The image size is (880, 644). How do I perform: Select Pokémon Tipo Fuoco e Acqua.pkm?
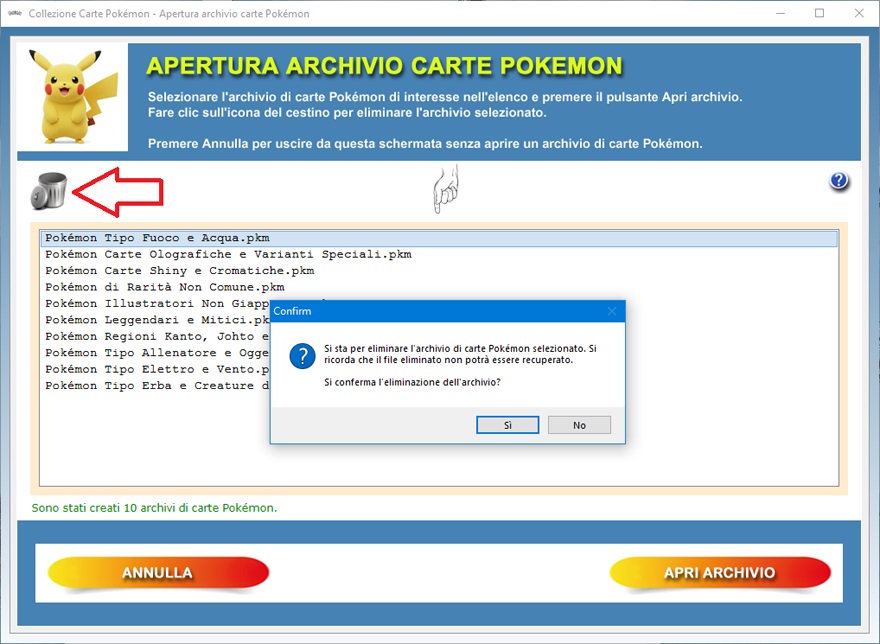point(155,238)
